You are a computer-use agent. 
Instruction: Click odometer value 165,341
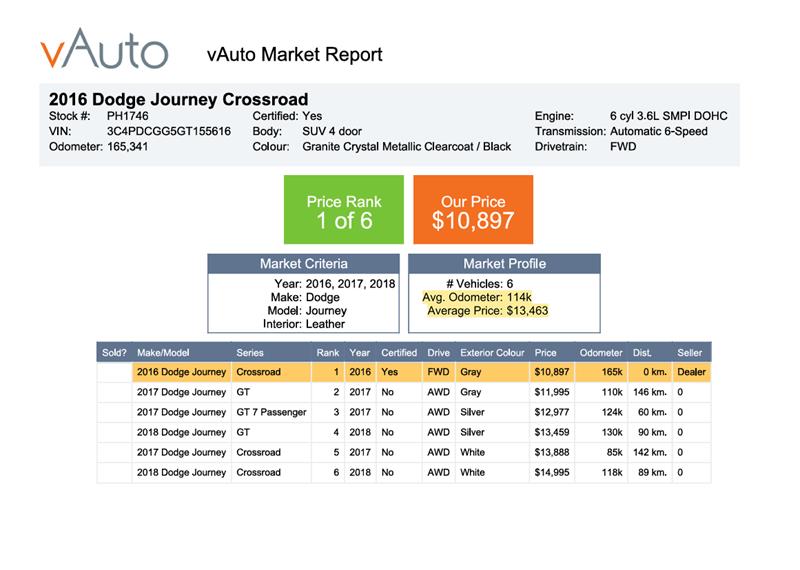[128, 146]
